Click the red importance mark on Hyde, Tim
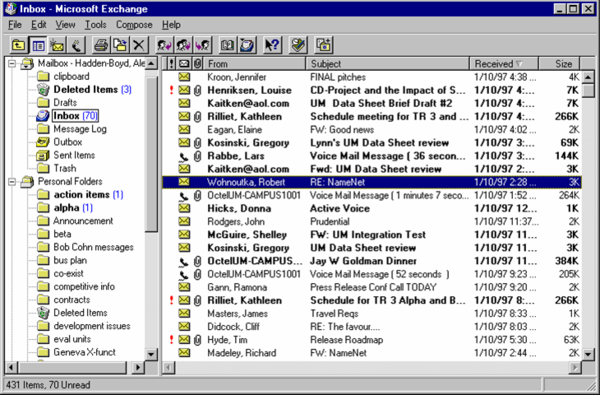 coord(171,340)
